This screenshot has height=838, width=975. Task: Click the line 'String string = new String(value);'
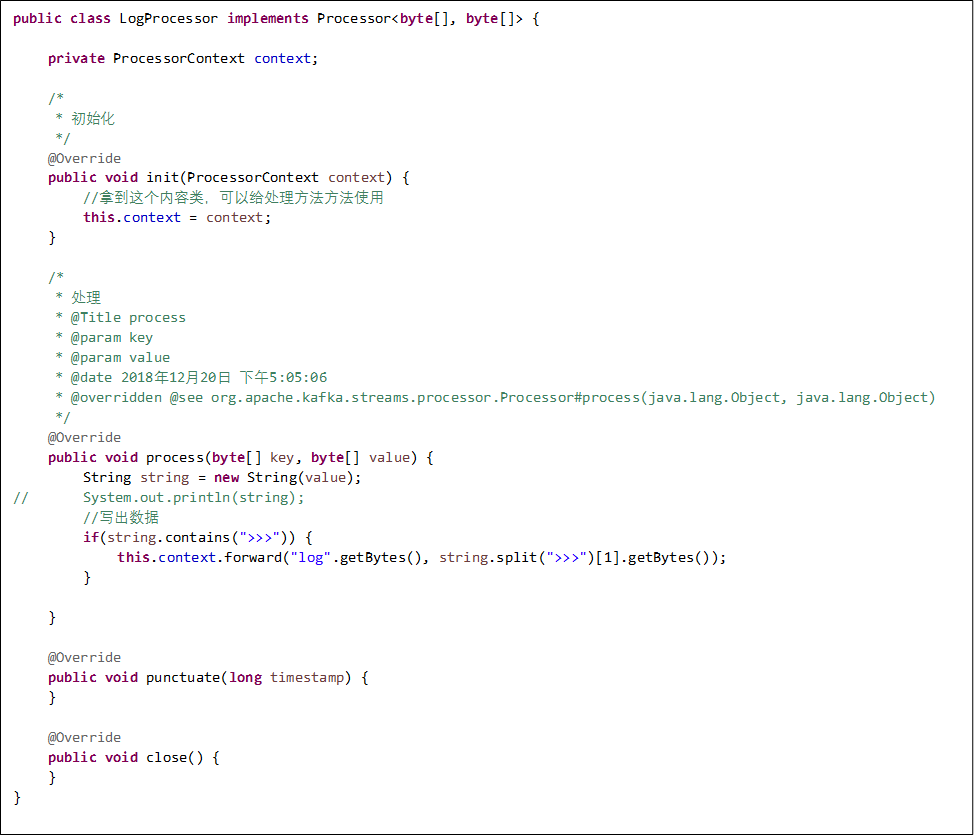tap(222, 477)
